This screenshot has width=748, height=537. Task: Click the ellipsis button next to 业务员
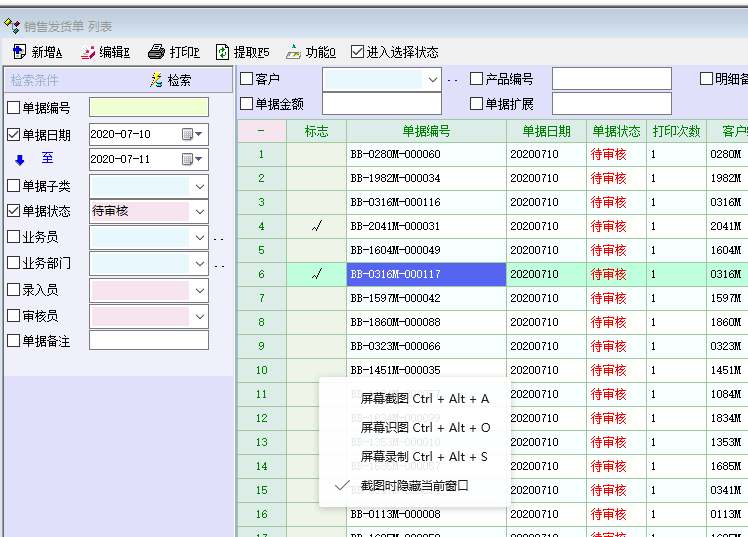click(217, 238)
